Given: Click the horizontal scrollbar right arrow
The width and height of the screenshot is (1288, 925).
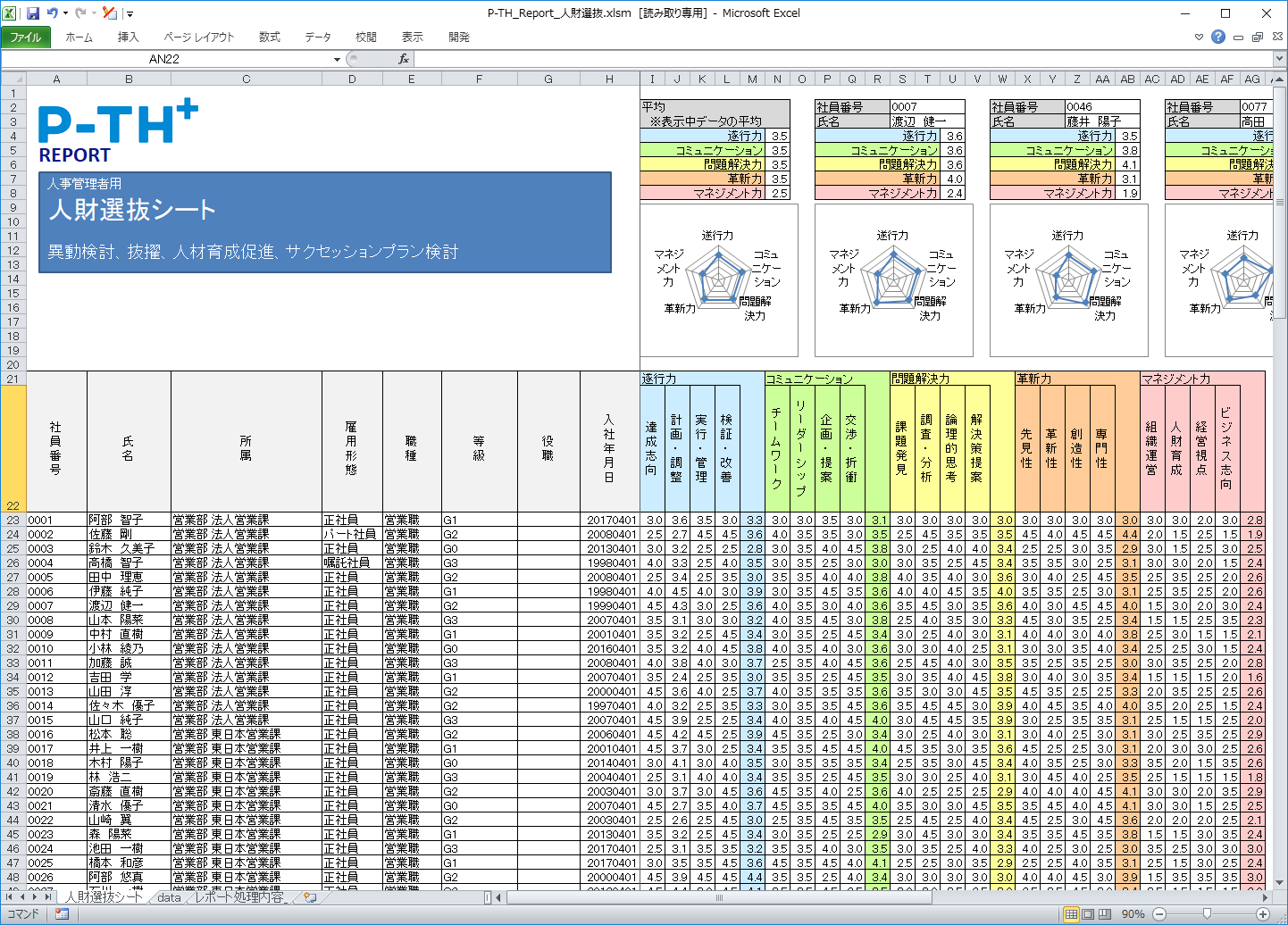Looking at the screenshot, I should [1264, 897].
